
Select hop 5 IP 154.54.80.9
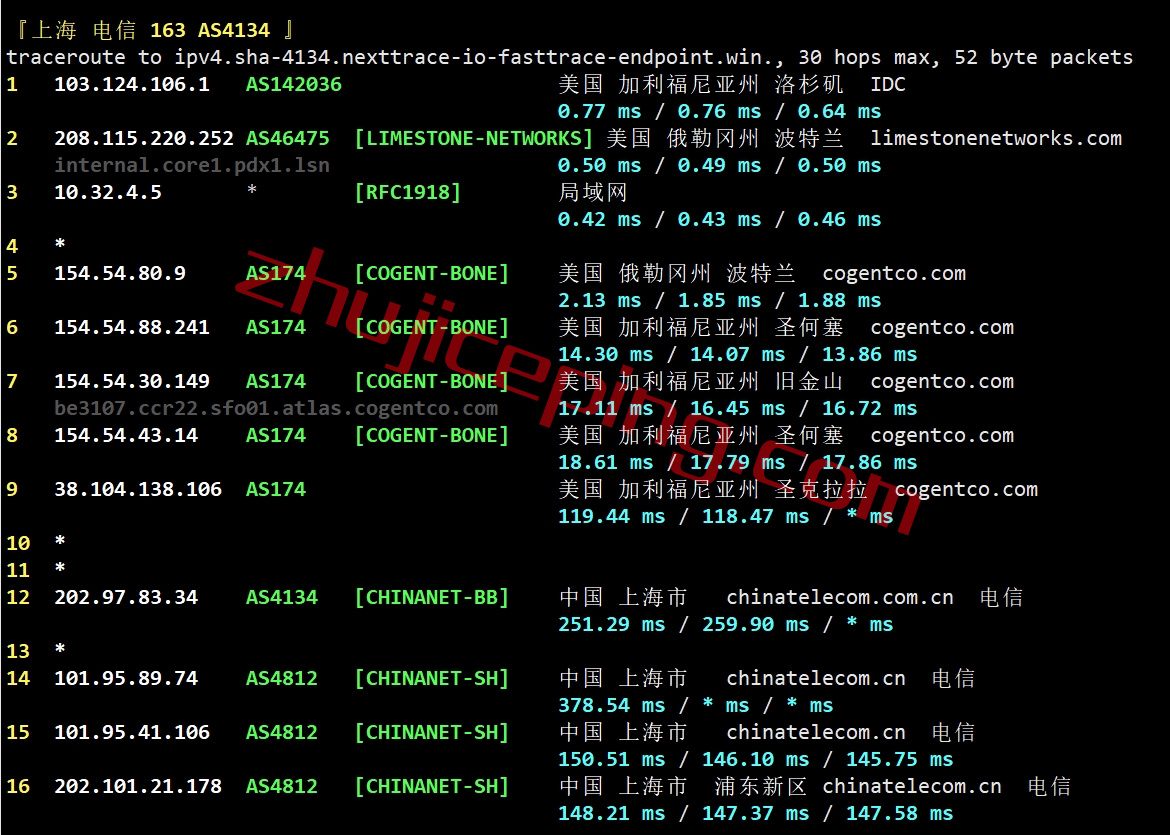(120, 273)
